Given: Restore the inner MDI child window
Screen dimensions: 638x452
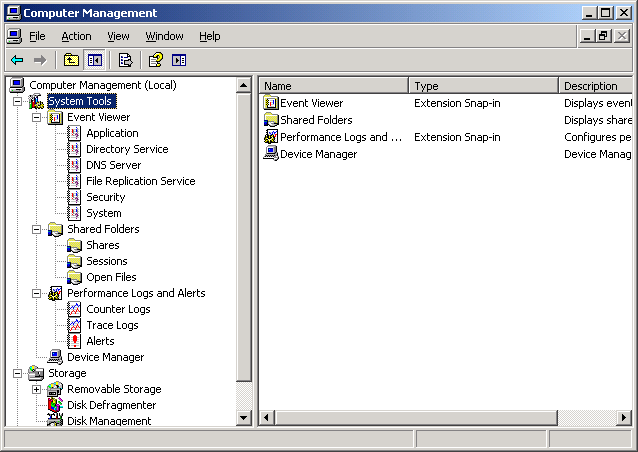Looking at the screenshot, I should click(604, 36).
